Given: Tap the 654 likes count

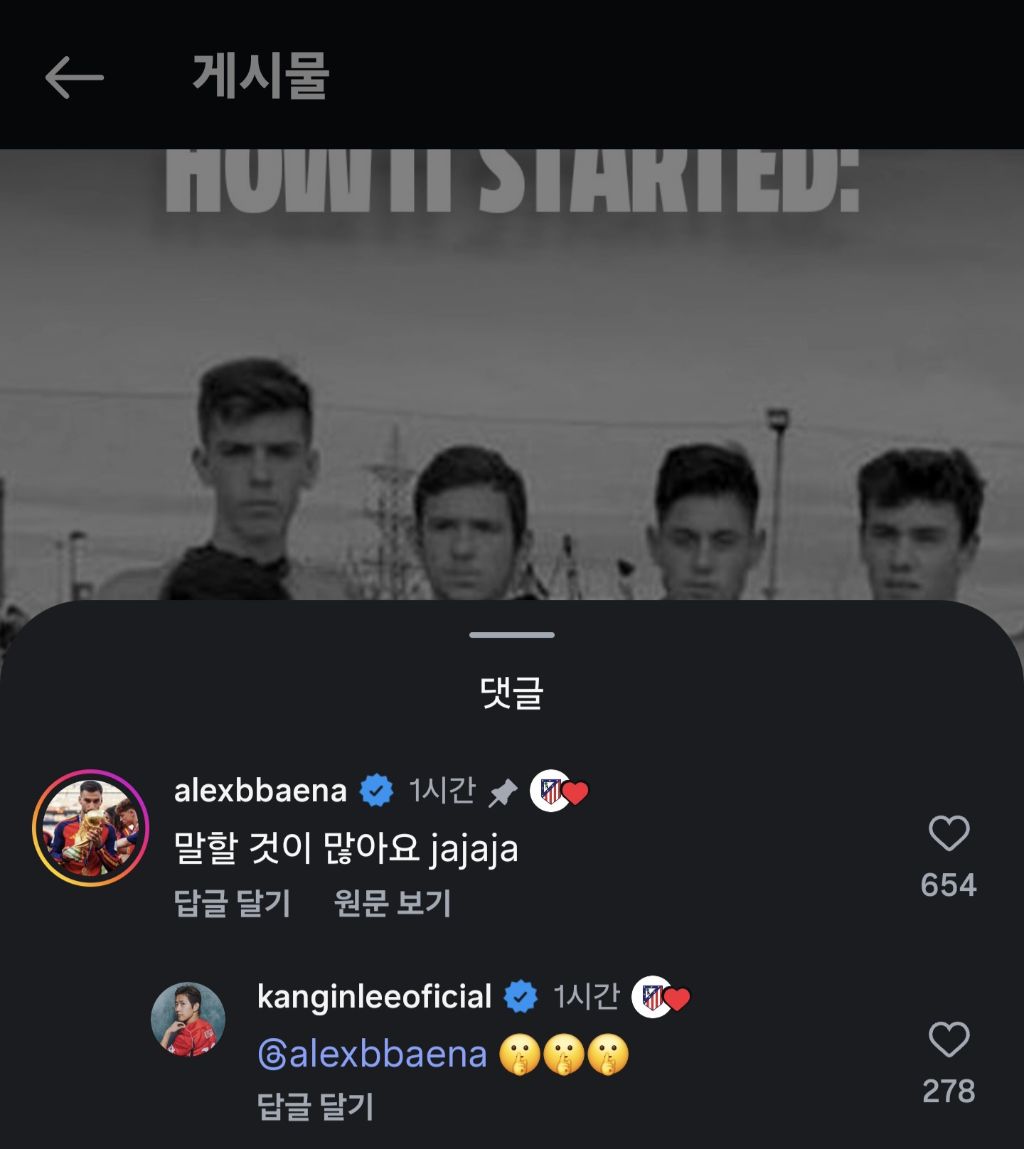Looking at the screenshot, I should (949, 885).
